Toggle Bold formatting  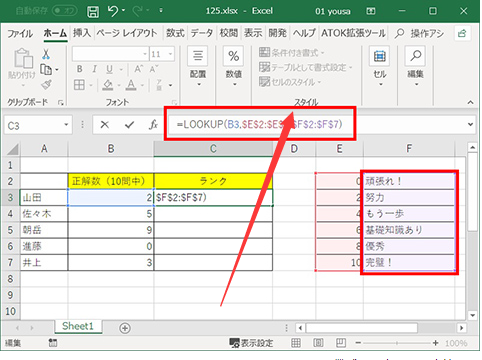[x=79, y=69]
